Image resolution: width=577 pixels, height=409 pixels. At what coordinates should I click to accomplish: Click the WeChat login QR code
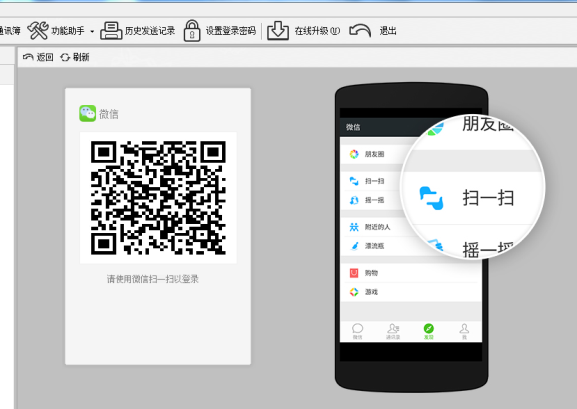[x=158, y=198]
